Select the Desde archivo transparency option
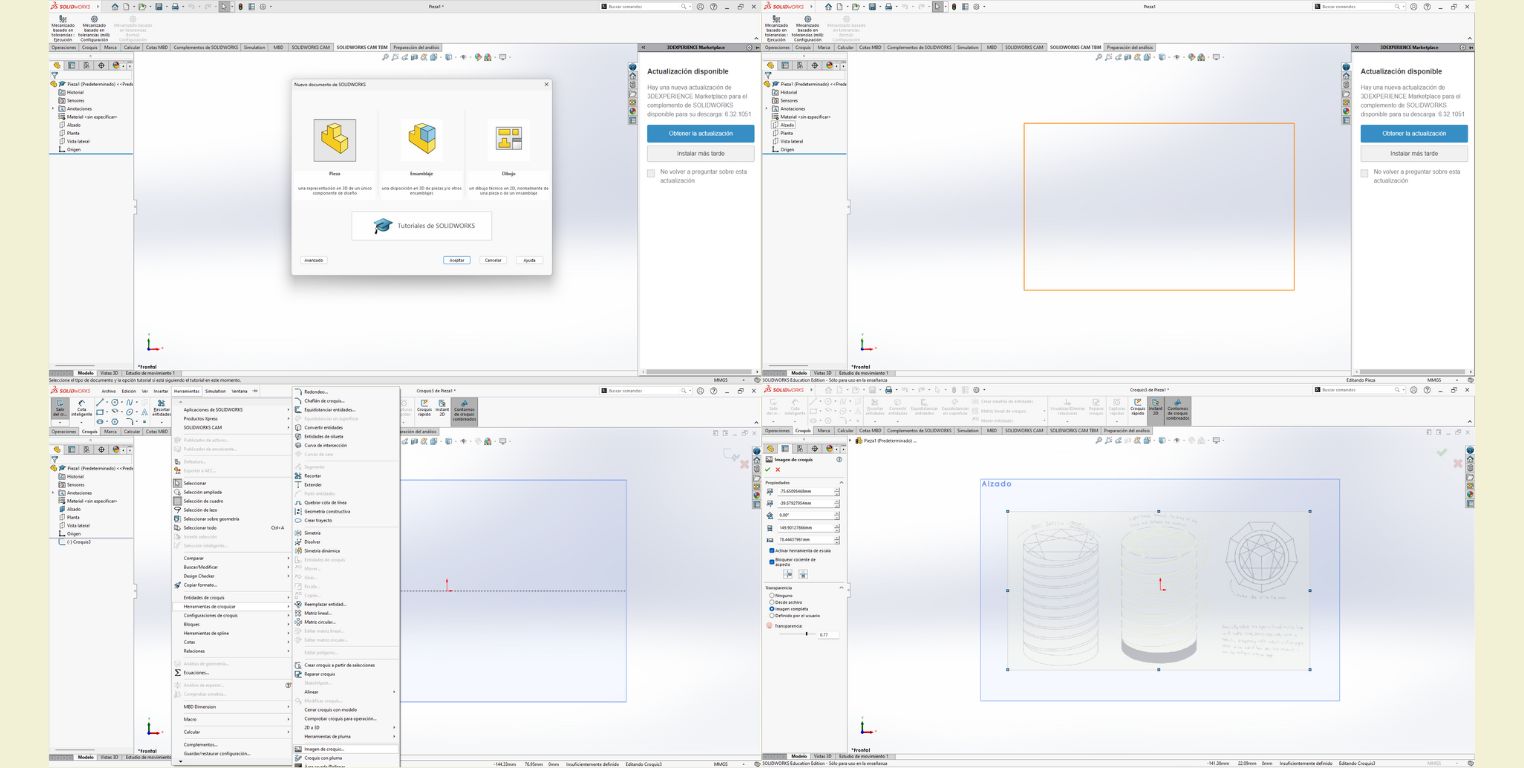The height and width of the screenshot is (768, 1524). [x=771, y=602]
